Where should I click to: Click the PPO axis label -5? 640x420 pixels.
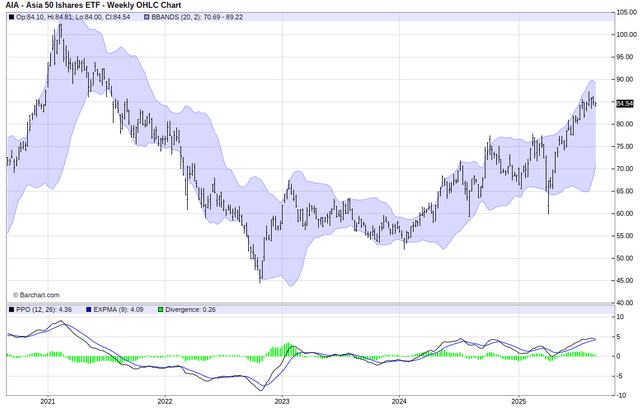[x=620, y=376]
